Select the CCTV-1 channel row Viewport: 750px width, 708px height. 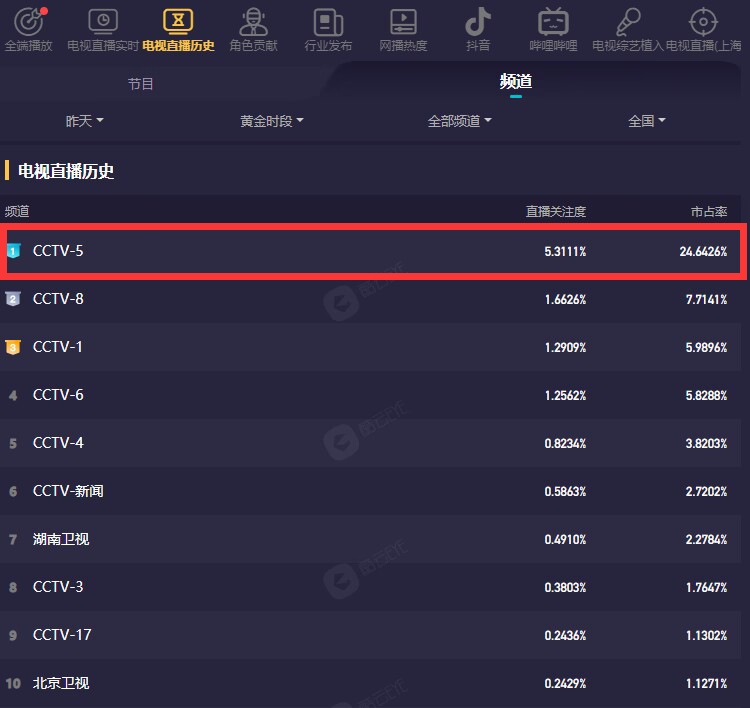pyautogui.click(x=370, y=347)
